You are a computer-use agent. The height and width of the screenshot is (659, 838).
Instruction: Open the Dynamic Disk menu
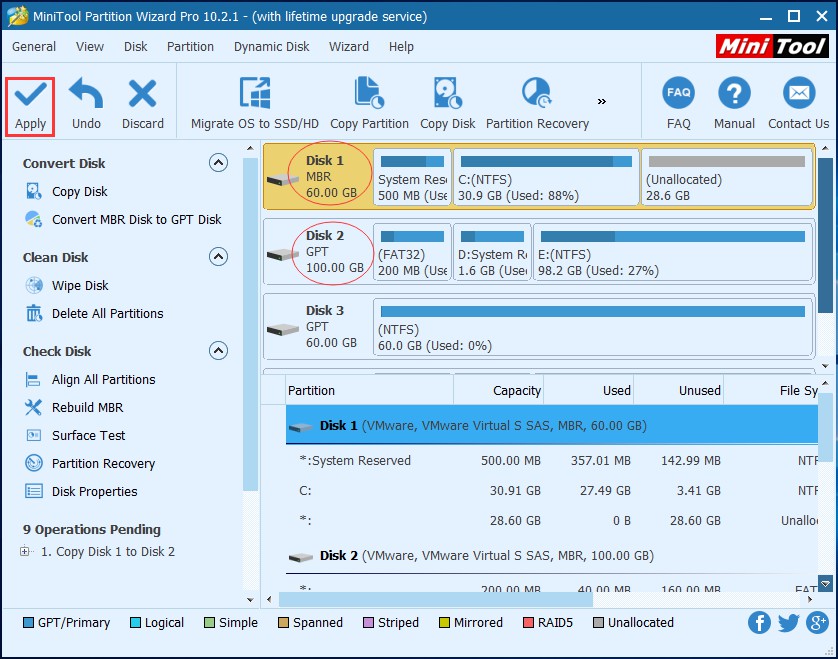pyautogui.click(x=271, y=47)
